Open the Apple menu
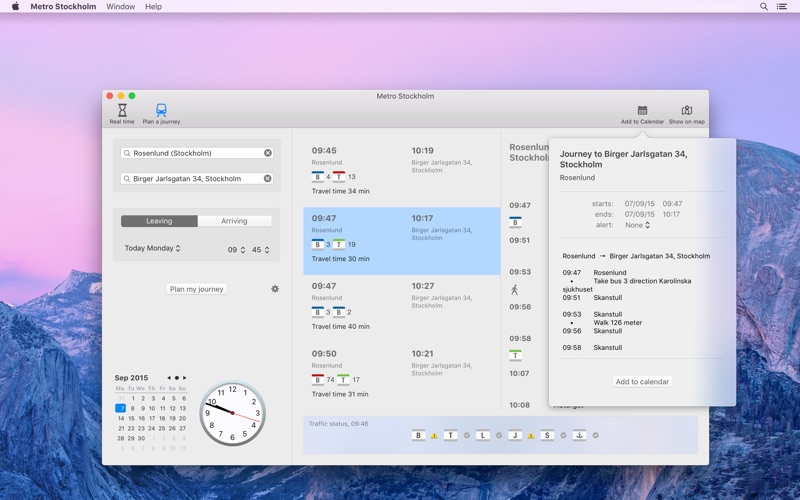 (15, 7)
